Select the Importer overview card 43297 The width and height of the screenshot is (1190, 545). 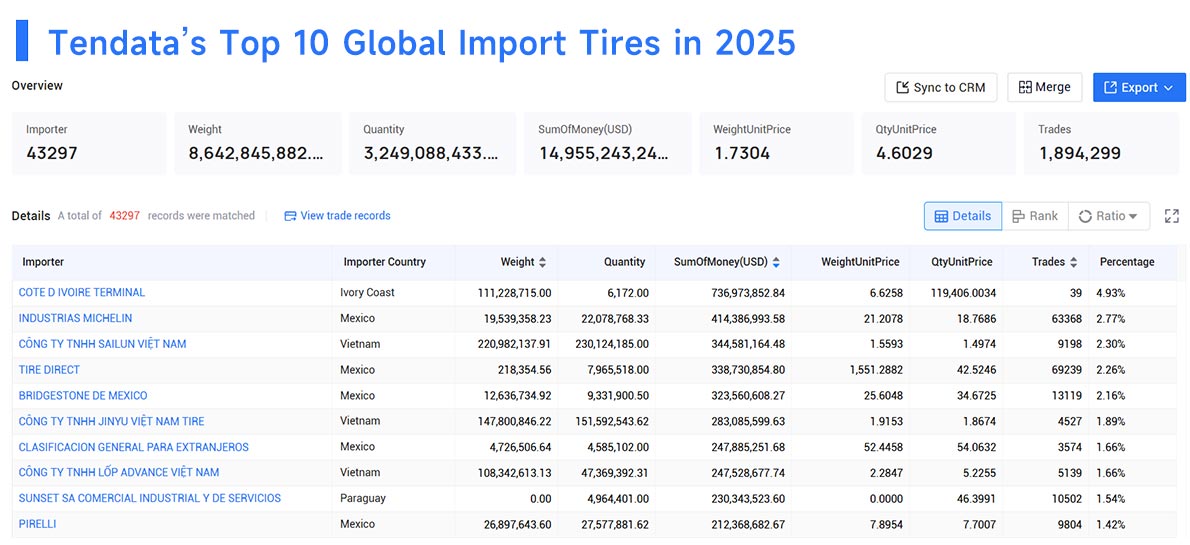click(x=89, y=143)
